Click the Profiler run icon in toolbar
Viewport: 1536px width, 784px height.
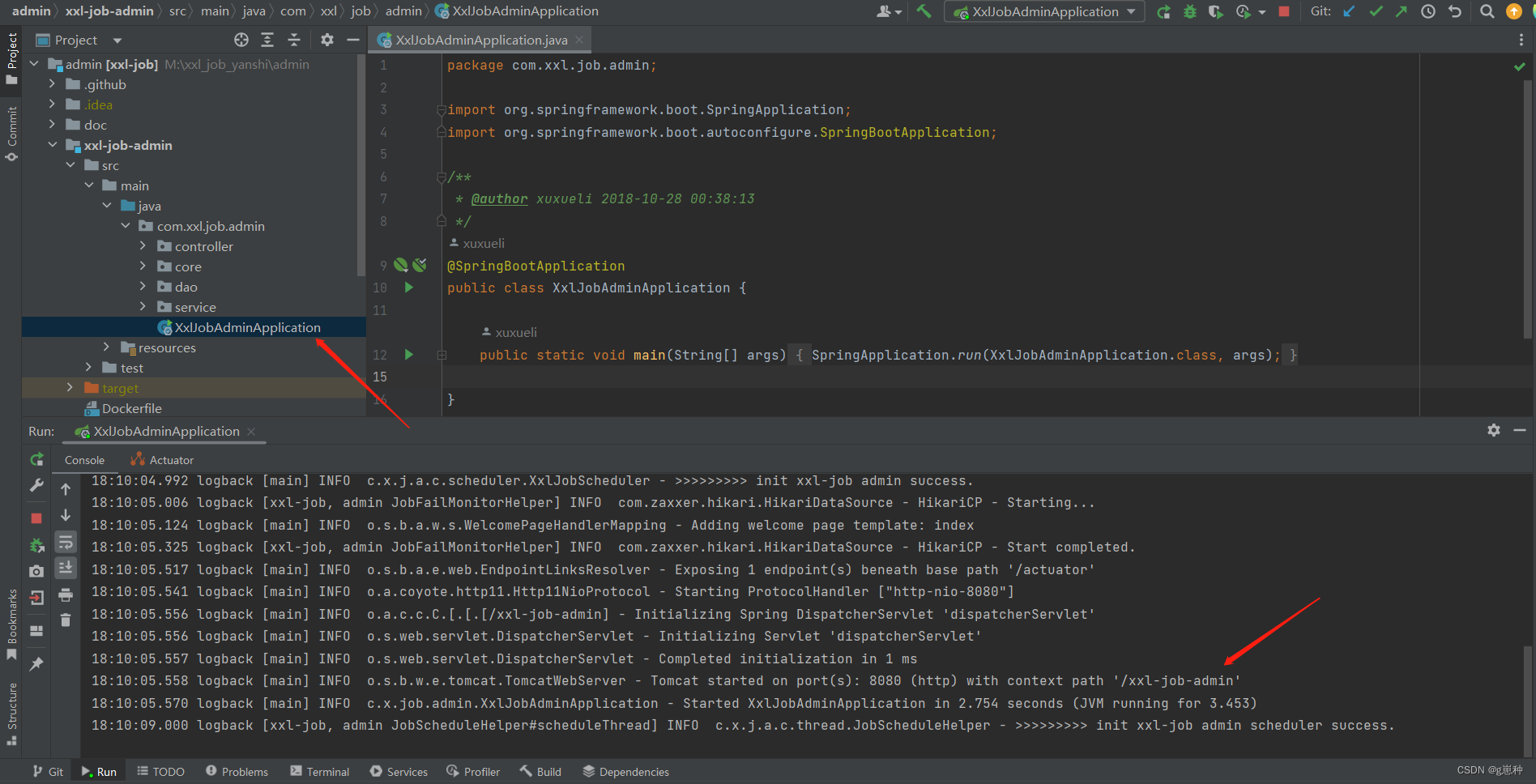coord(1243,11)
